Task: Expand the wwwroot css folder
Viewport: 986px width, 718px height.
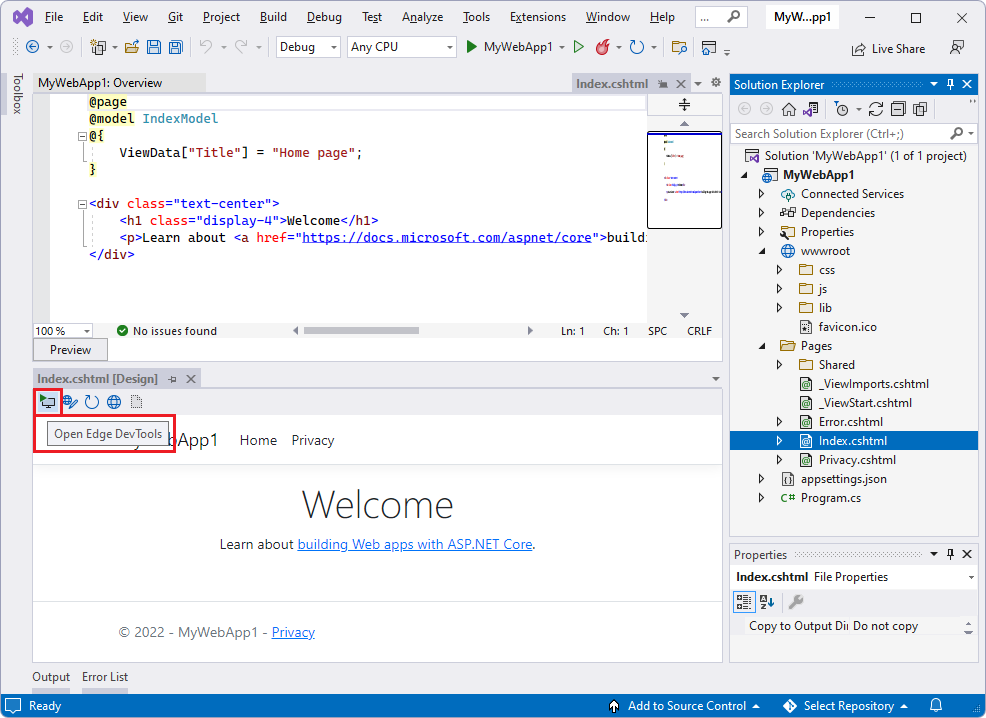Action: coord(781,269)
